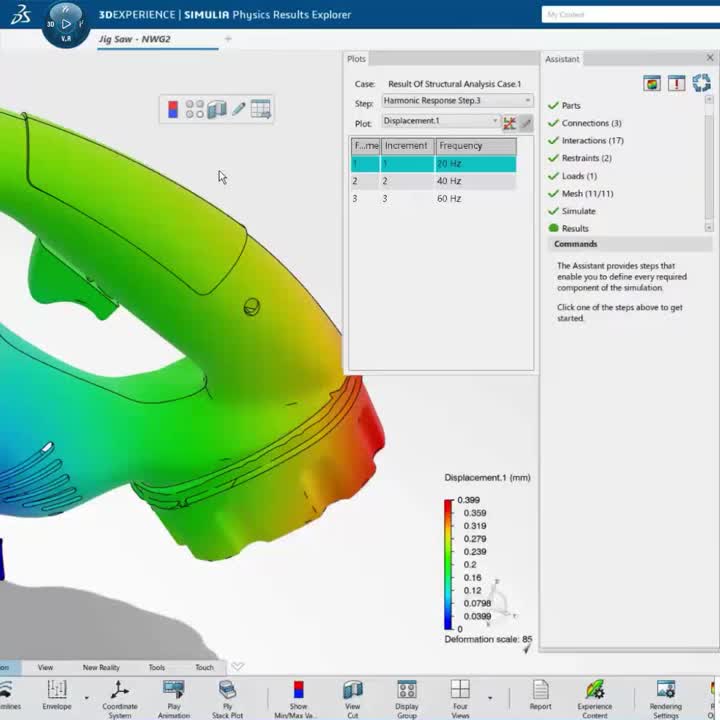Toggle Show Min/Max Values in bottom toolbar
This screenshot has height=720, width=720.
tap(298, 698)
